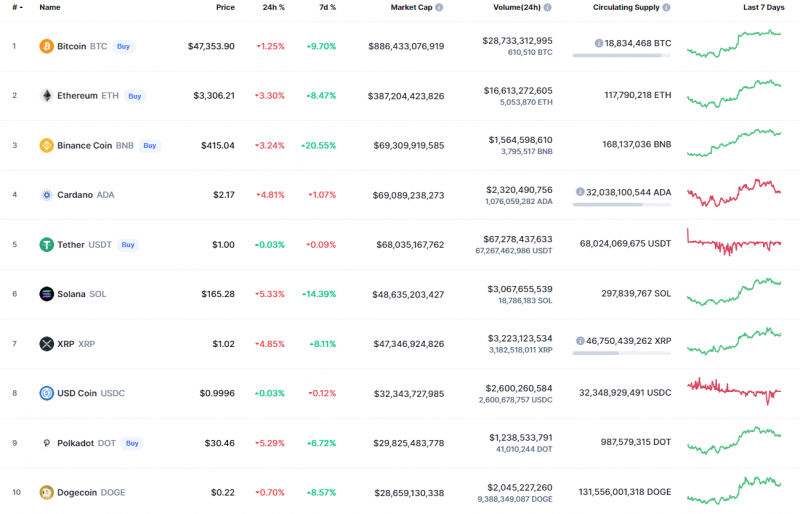Open the Dogecoin coin name link
Image resolution: width=800 pixels, height=514 pixels.
point(77,493)
